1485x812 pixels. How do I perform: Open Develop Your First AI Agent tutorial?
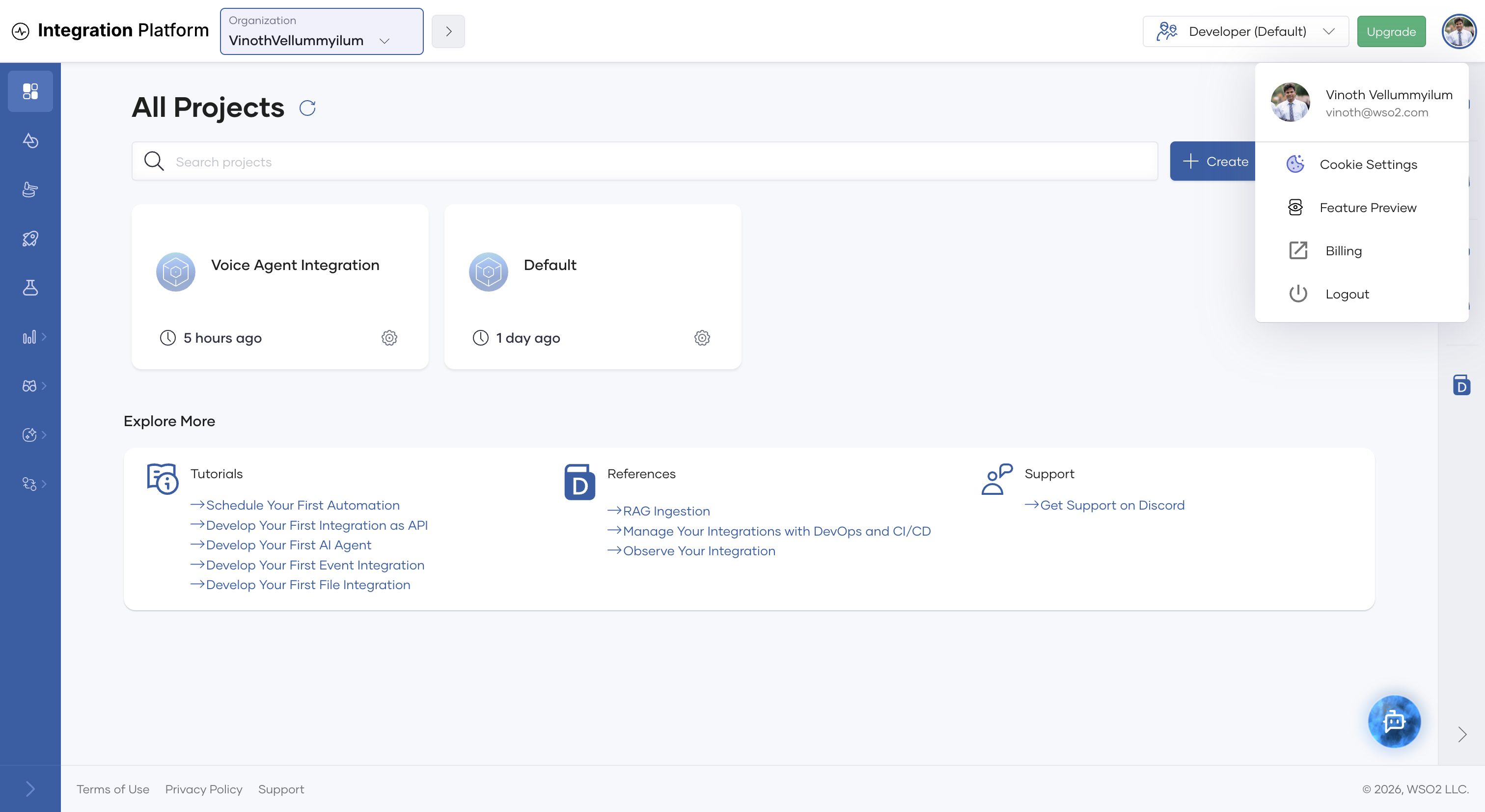(288, 544)
